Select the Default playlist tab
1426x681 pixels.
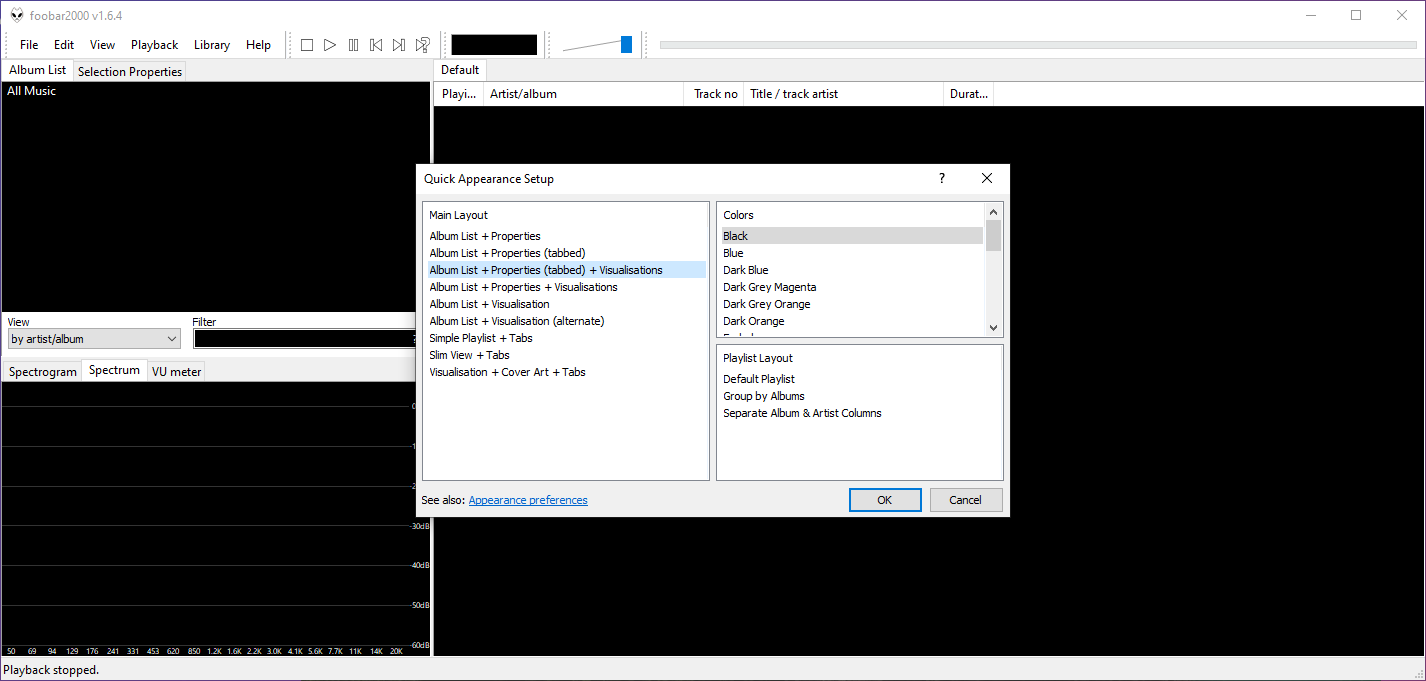[460, 70]
